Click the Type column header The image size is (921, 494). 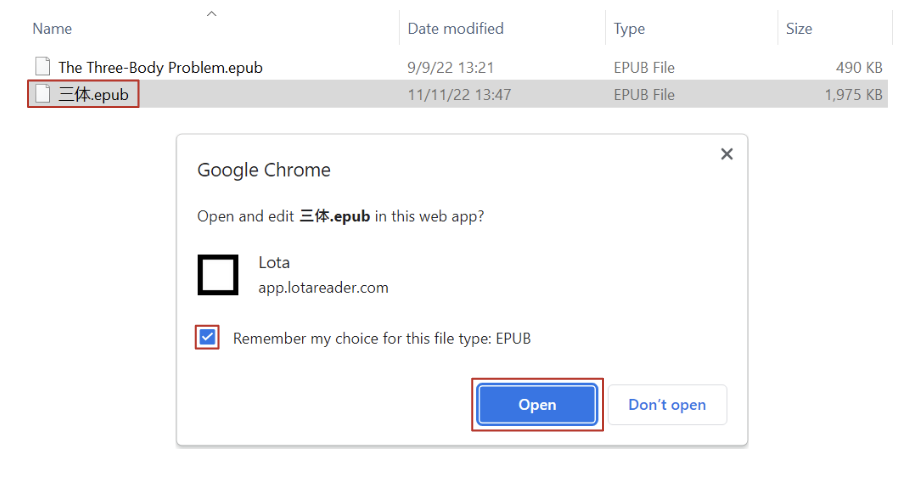pos(629,29)
